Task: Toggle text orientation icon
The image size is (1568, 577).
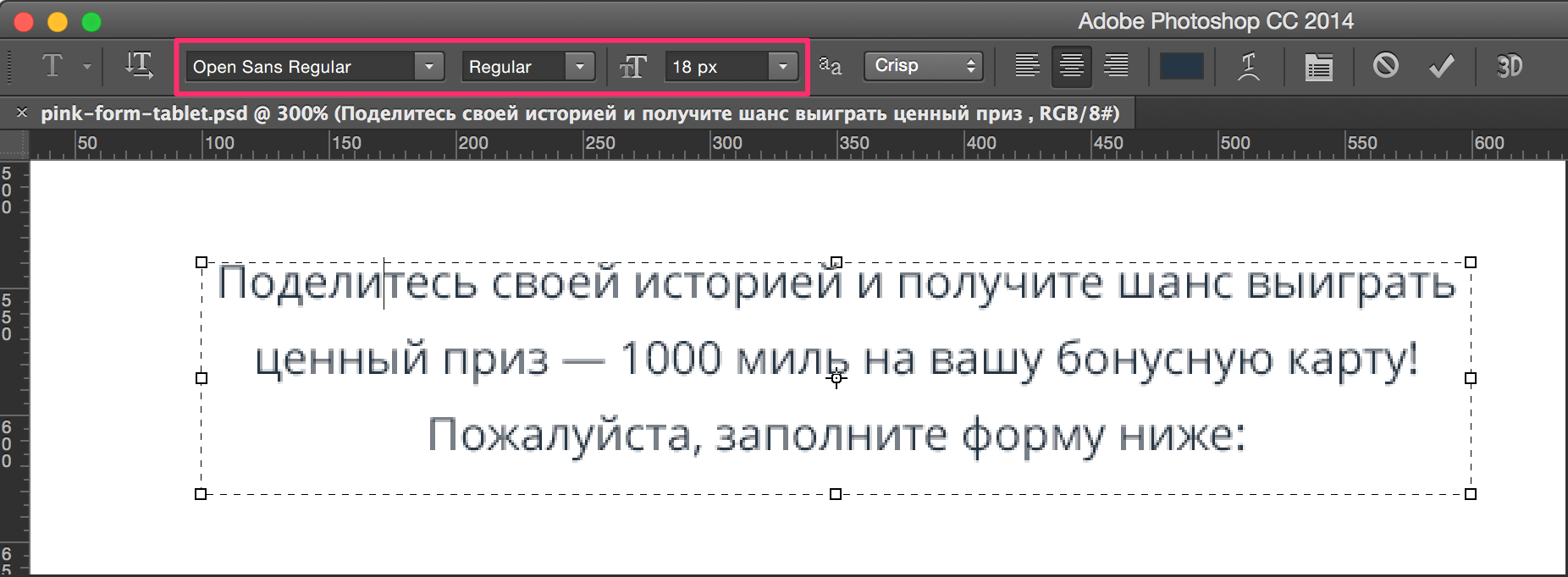Action: point(139,66)
